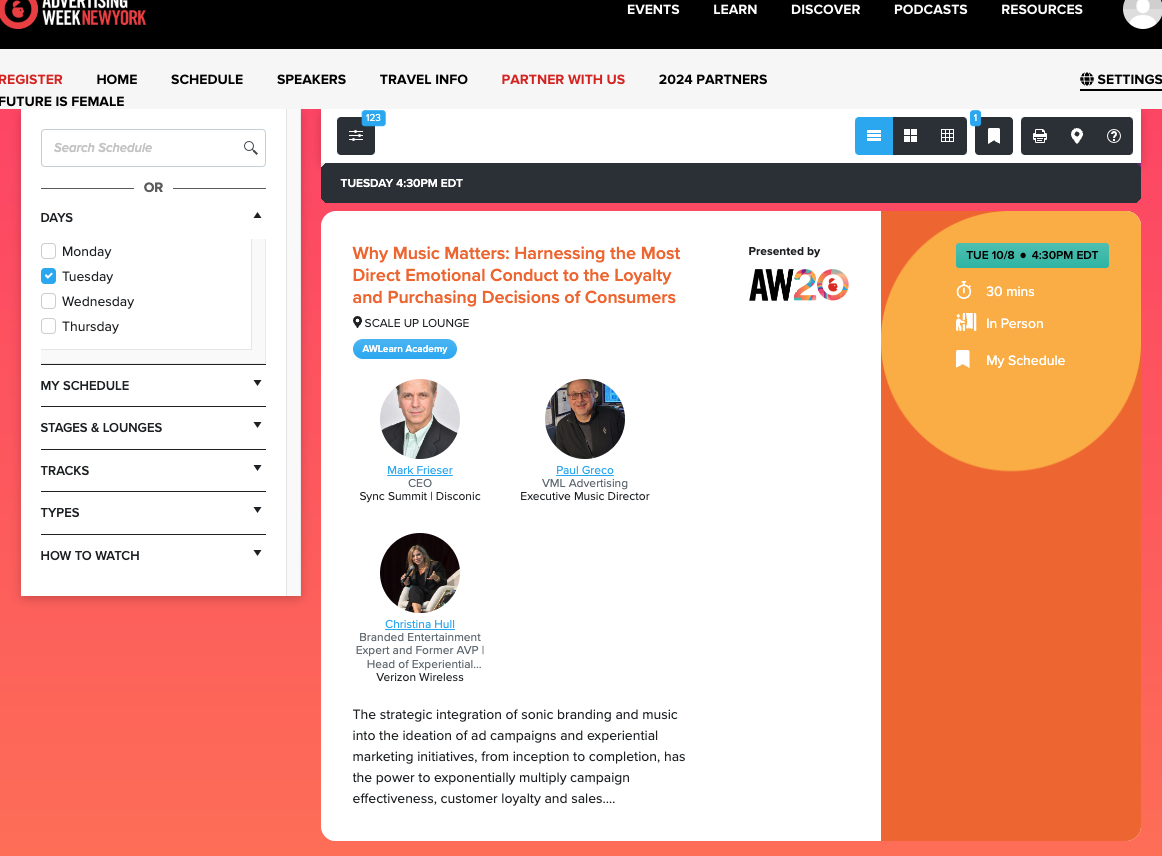Open Christina Hull's speaker profile link

point(419,624)
